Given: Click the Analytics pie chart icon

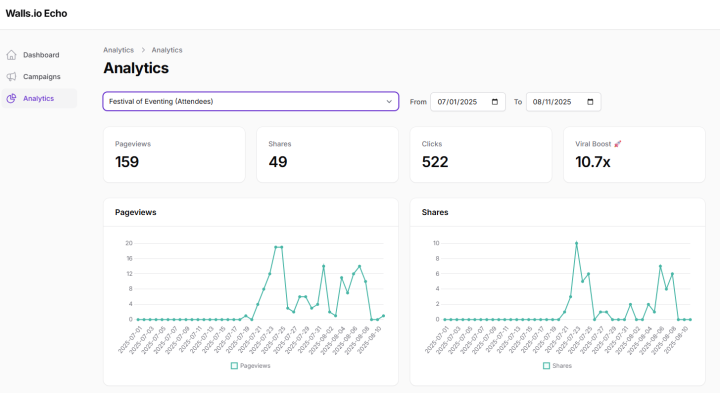Looking at the screenshot, I should point(11,98).
